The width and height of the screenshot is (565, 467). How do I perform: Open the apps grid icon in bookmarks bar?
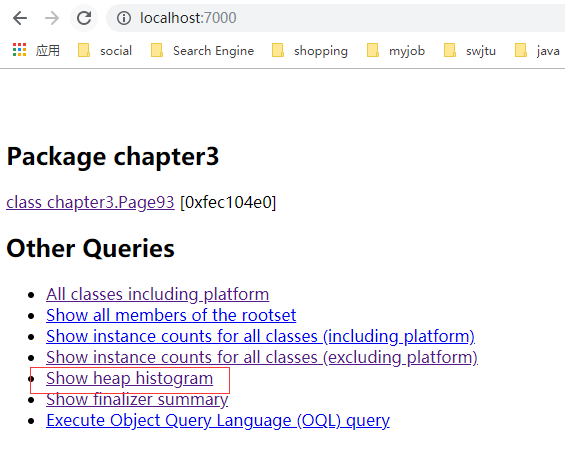pos(19,50)
